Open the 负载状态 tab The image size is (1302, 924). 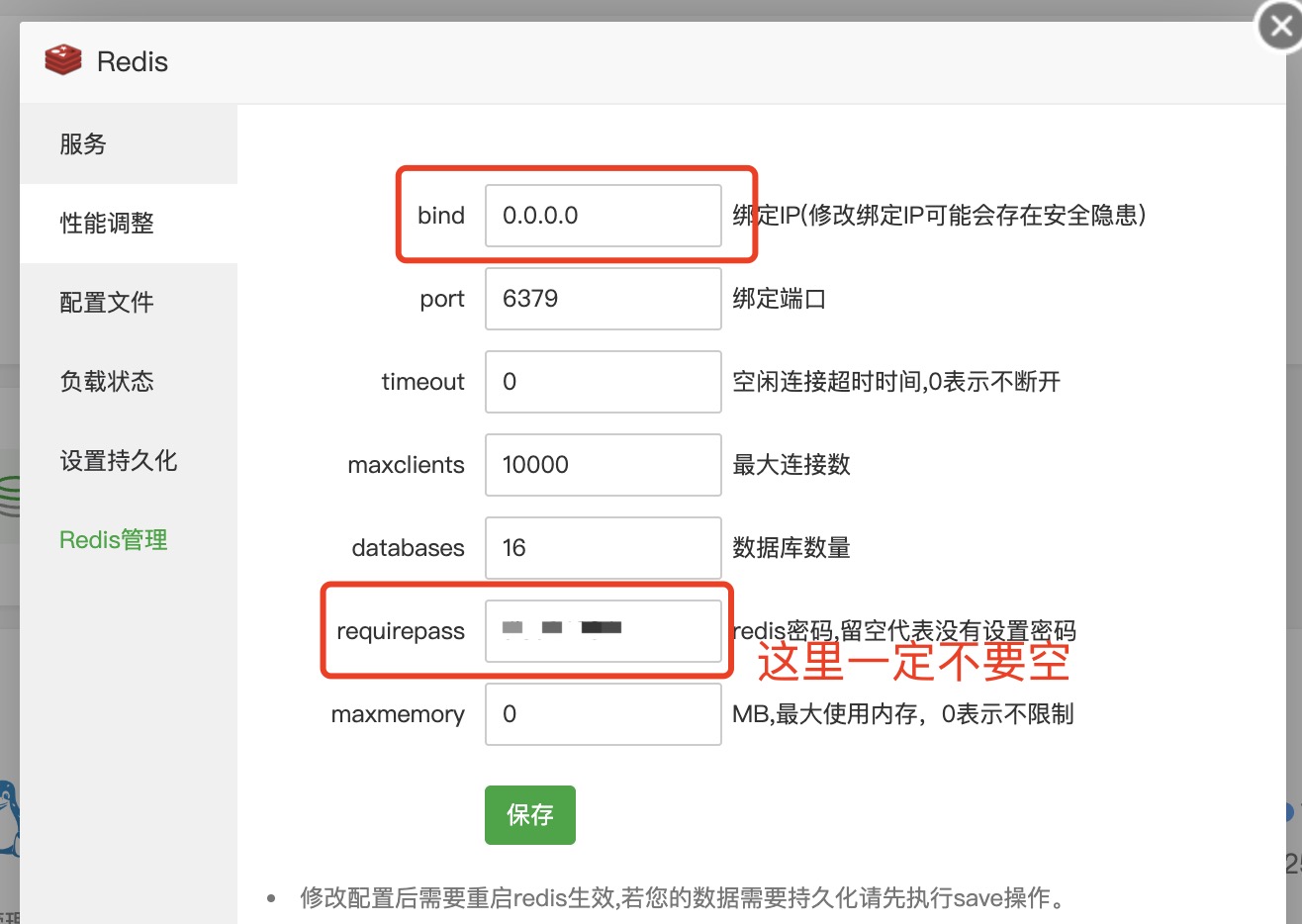point(129,382)
